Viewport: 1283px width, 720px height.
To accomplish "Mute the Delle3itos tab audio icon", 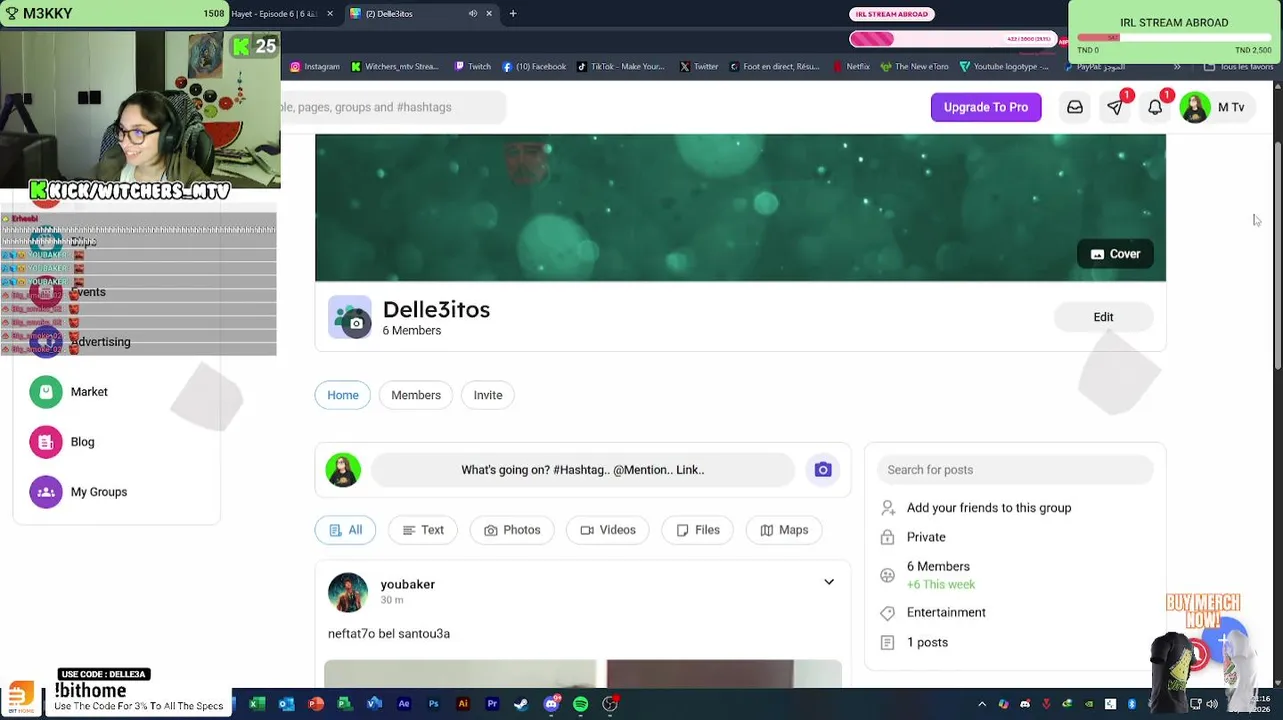I will 472,14.
